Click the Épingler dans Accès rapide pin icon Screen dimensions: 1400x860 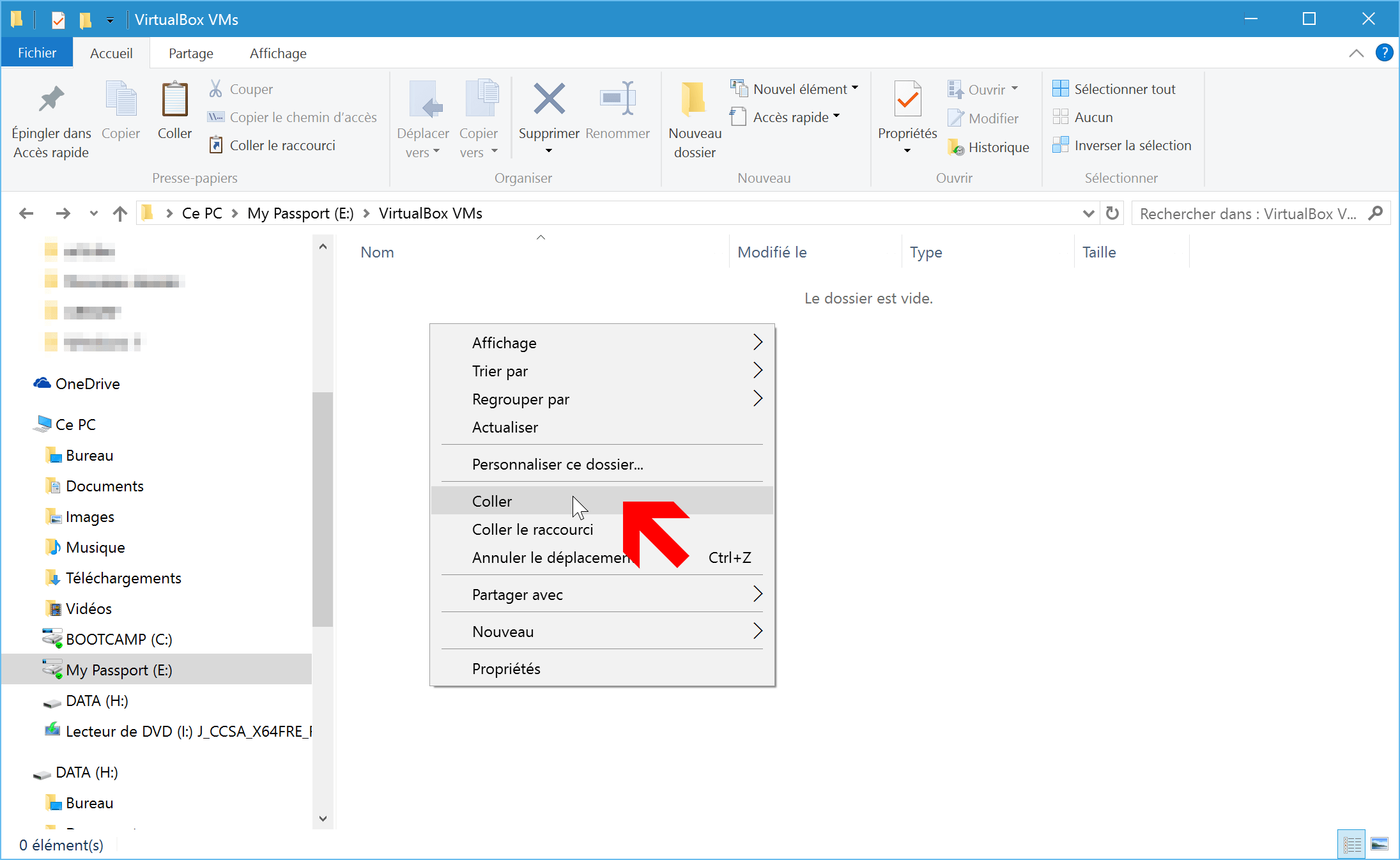pos(51,99)
